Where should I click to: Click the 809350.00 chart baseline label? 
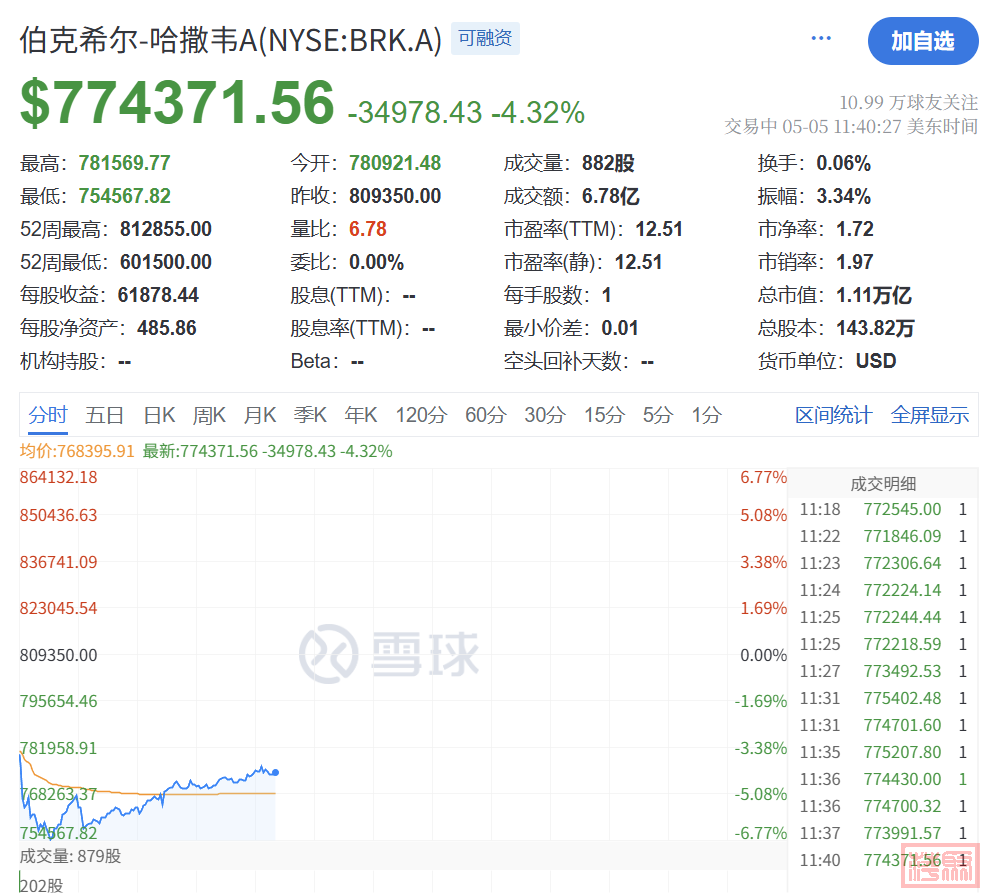pos(58,655)
